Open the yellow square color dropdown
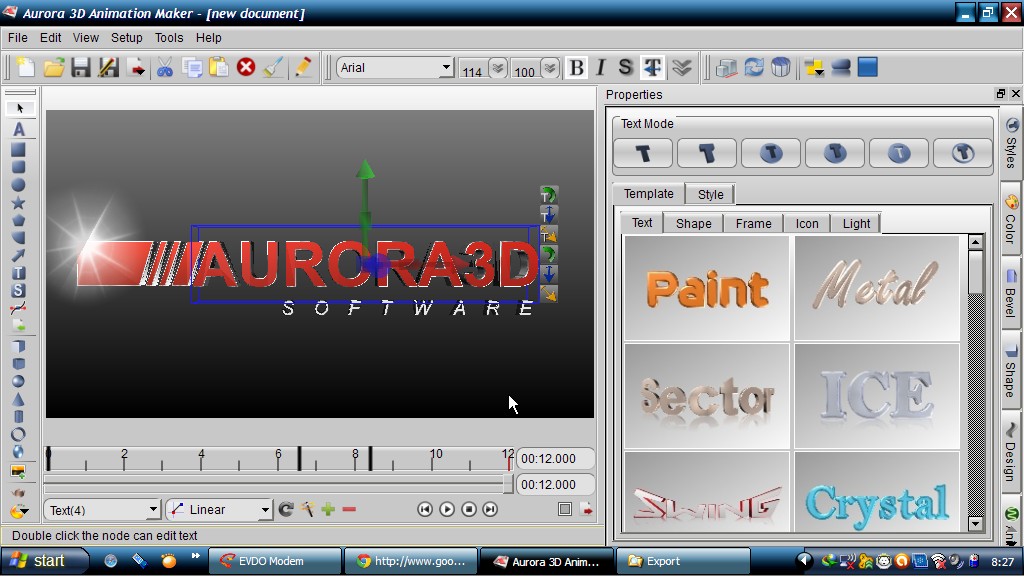1024x576 pixels. (x=814, y=67)
